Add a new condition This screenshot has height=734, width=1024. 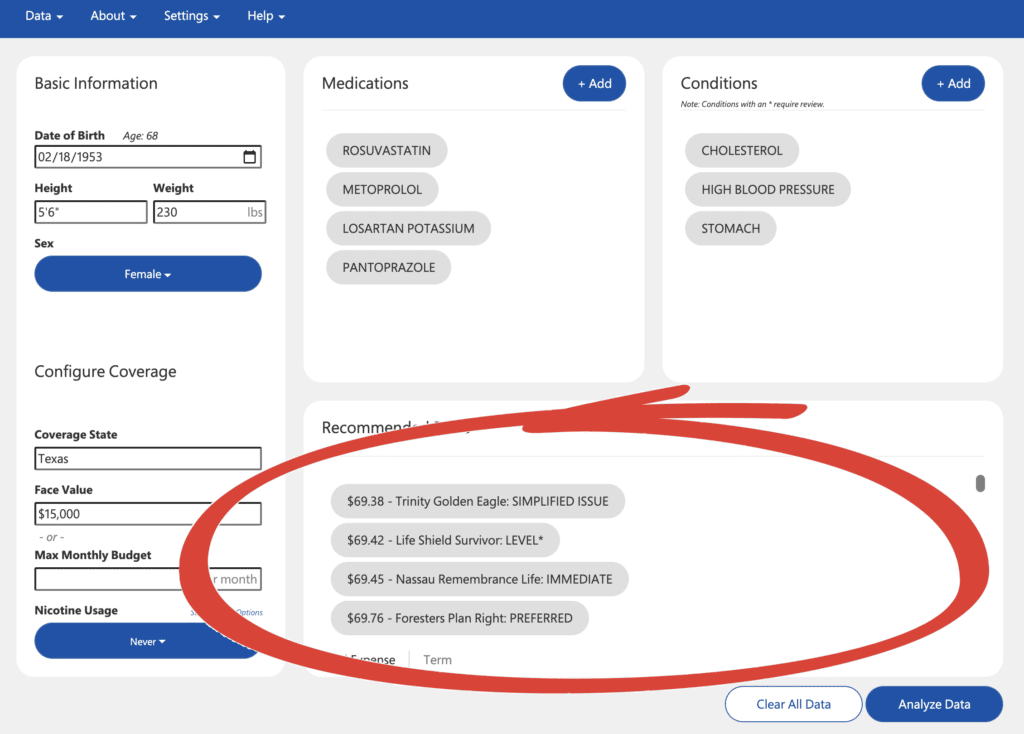click(x=953, y=84)
